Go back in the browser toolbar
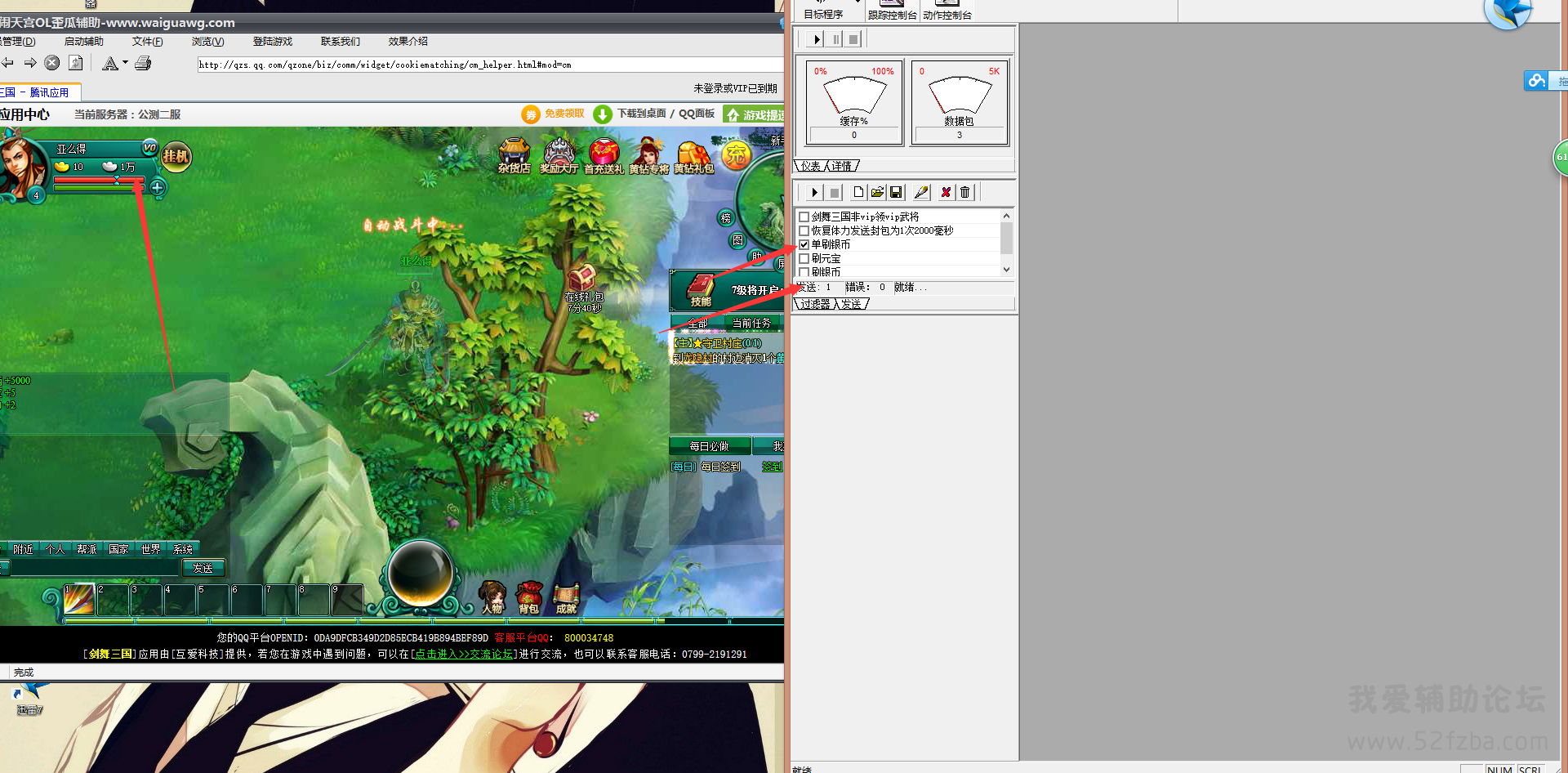1568x773 pixels. pos(7,63)
